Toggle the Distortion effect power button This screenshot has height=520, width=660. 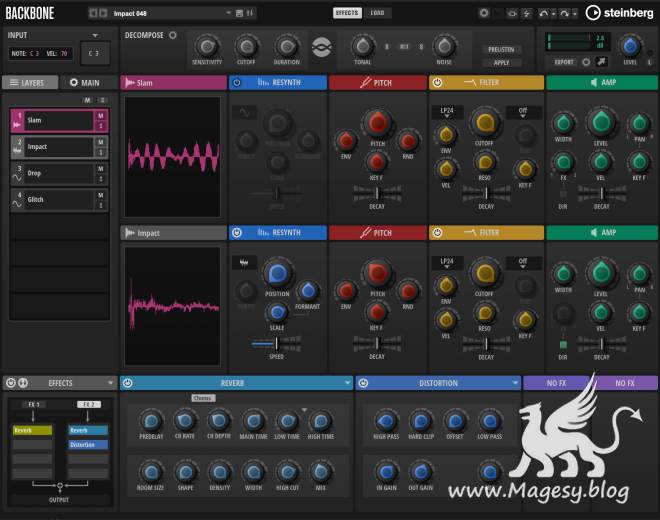363,383
